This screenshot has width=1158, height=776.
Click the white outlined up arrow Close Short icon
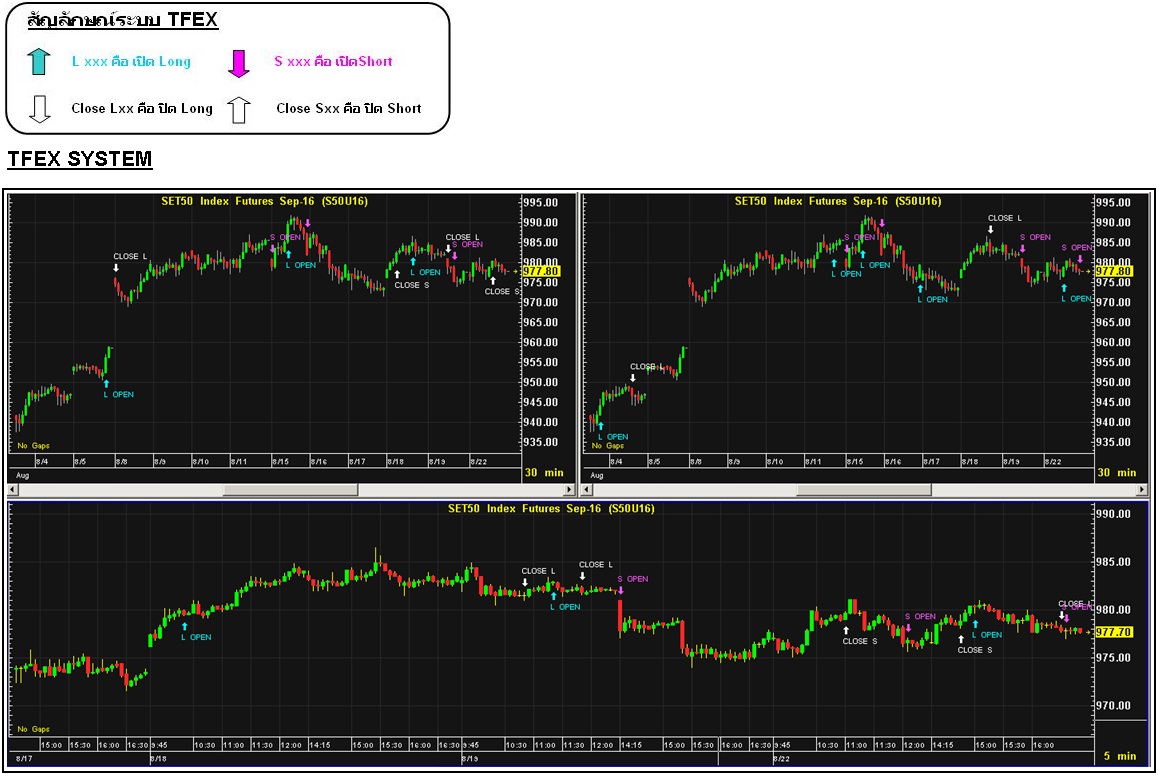(x=238, y=110)
